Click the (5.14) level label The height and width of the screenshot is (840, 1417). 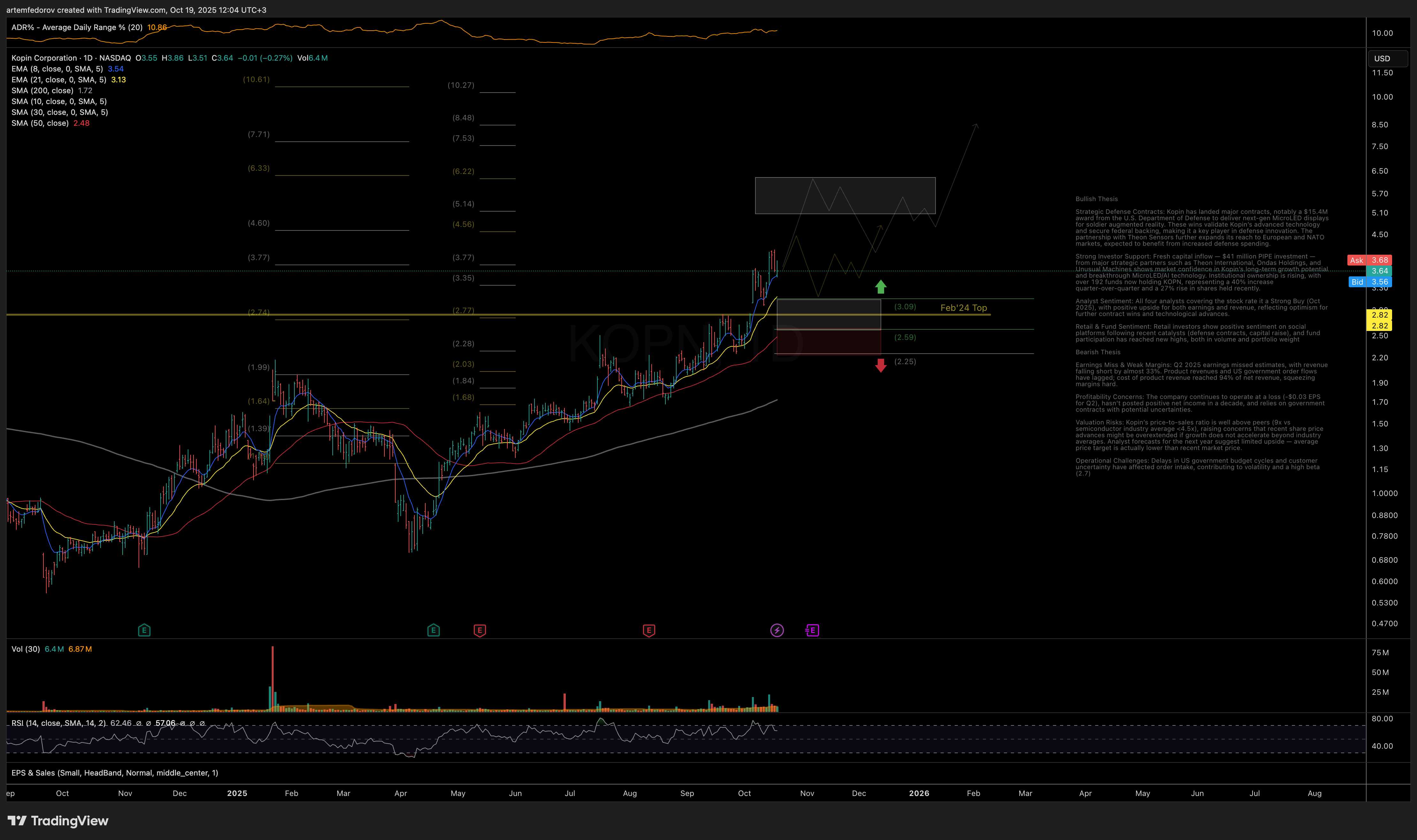click(463, 204)
